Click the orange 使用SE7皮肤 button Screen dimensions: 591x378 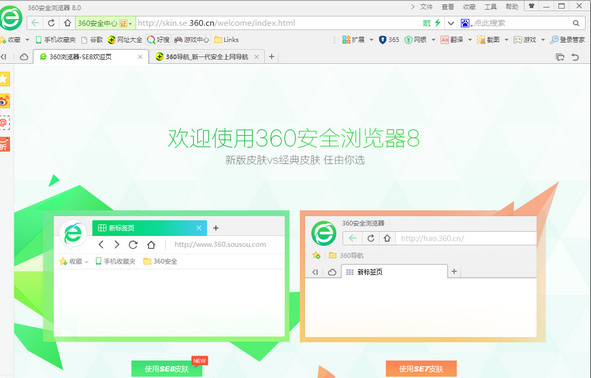(421, 369)
